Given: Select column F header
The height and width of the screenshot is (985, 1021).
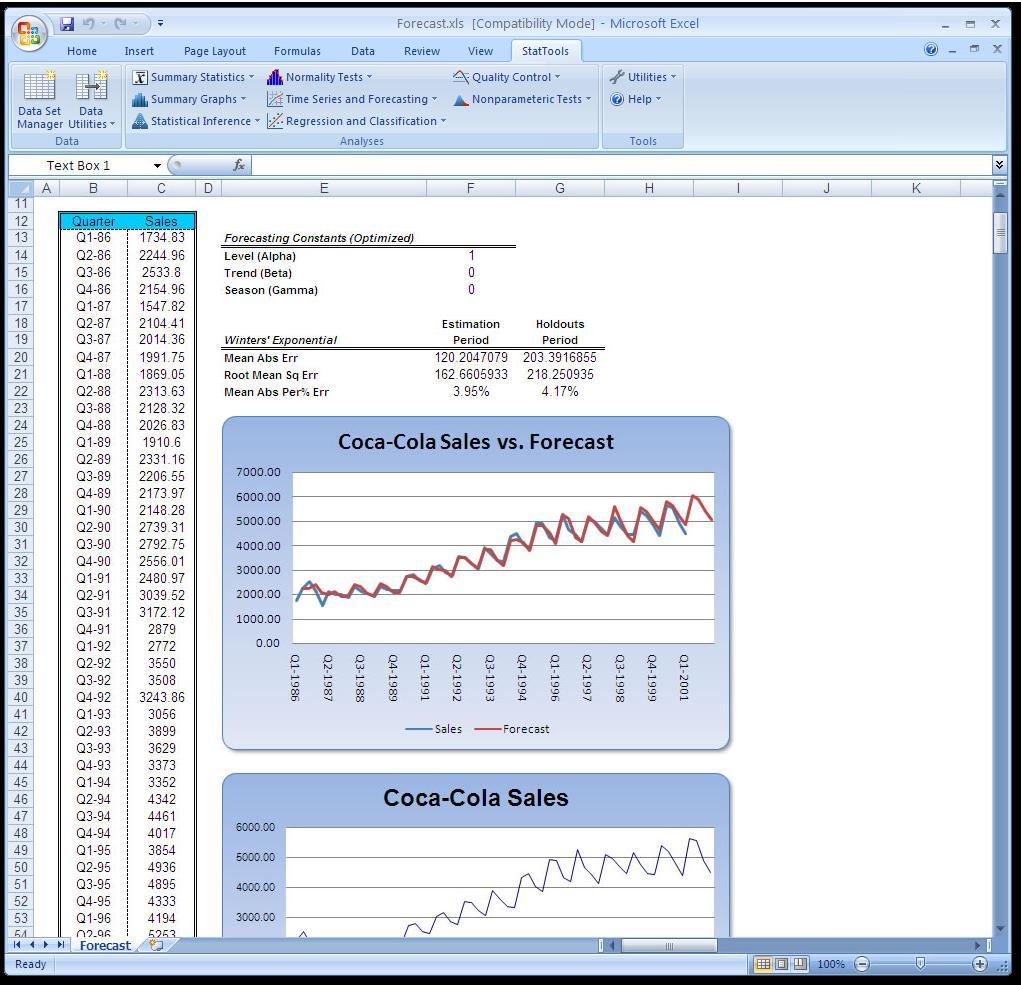Looking at the screenshot, I should [x=471, y=189].
